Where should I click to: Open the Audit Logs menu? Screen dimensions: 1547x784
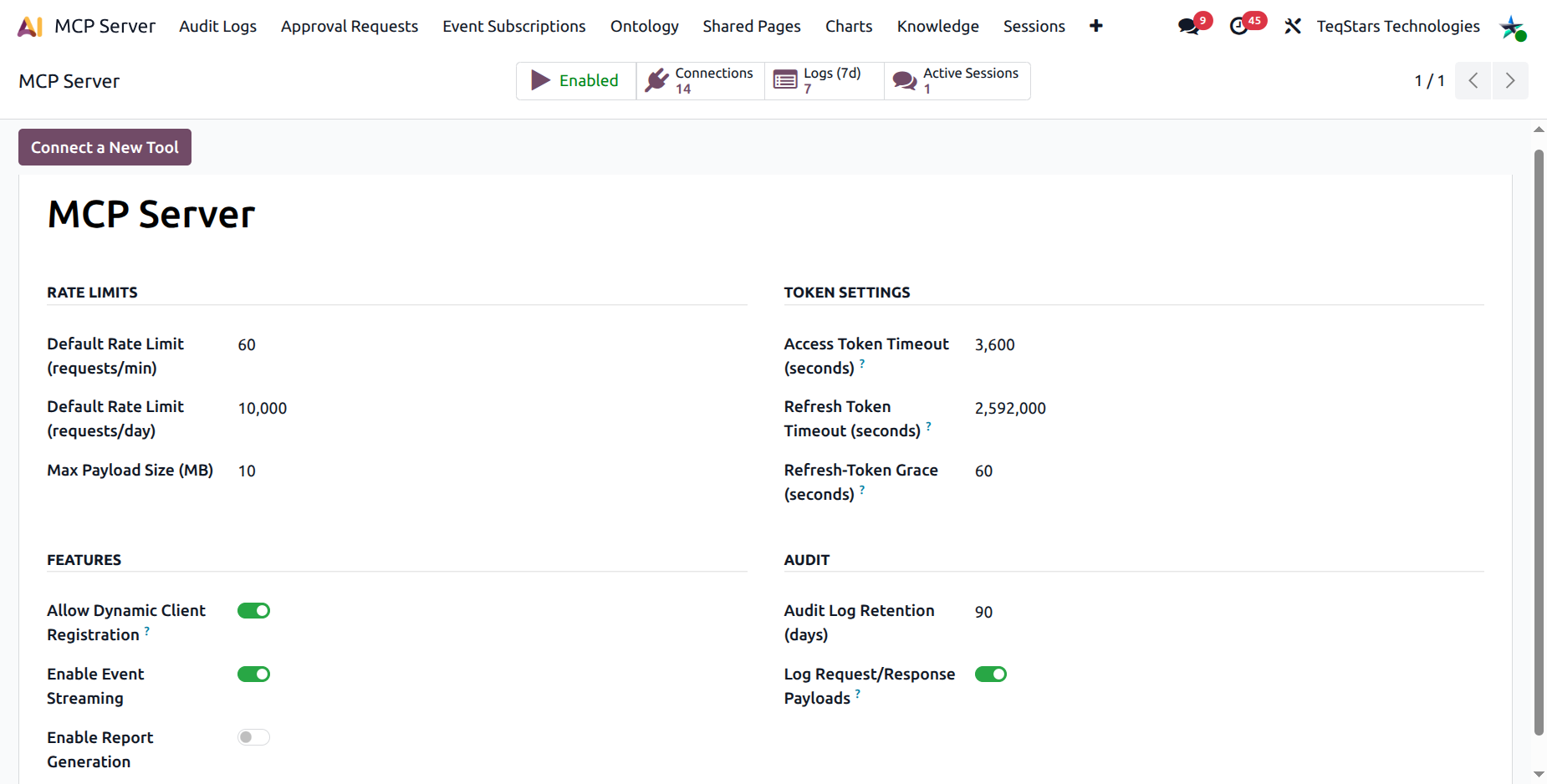(217, 26)
